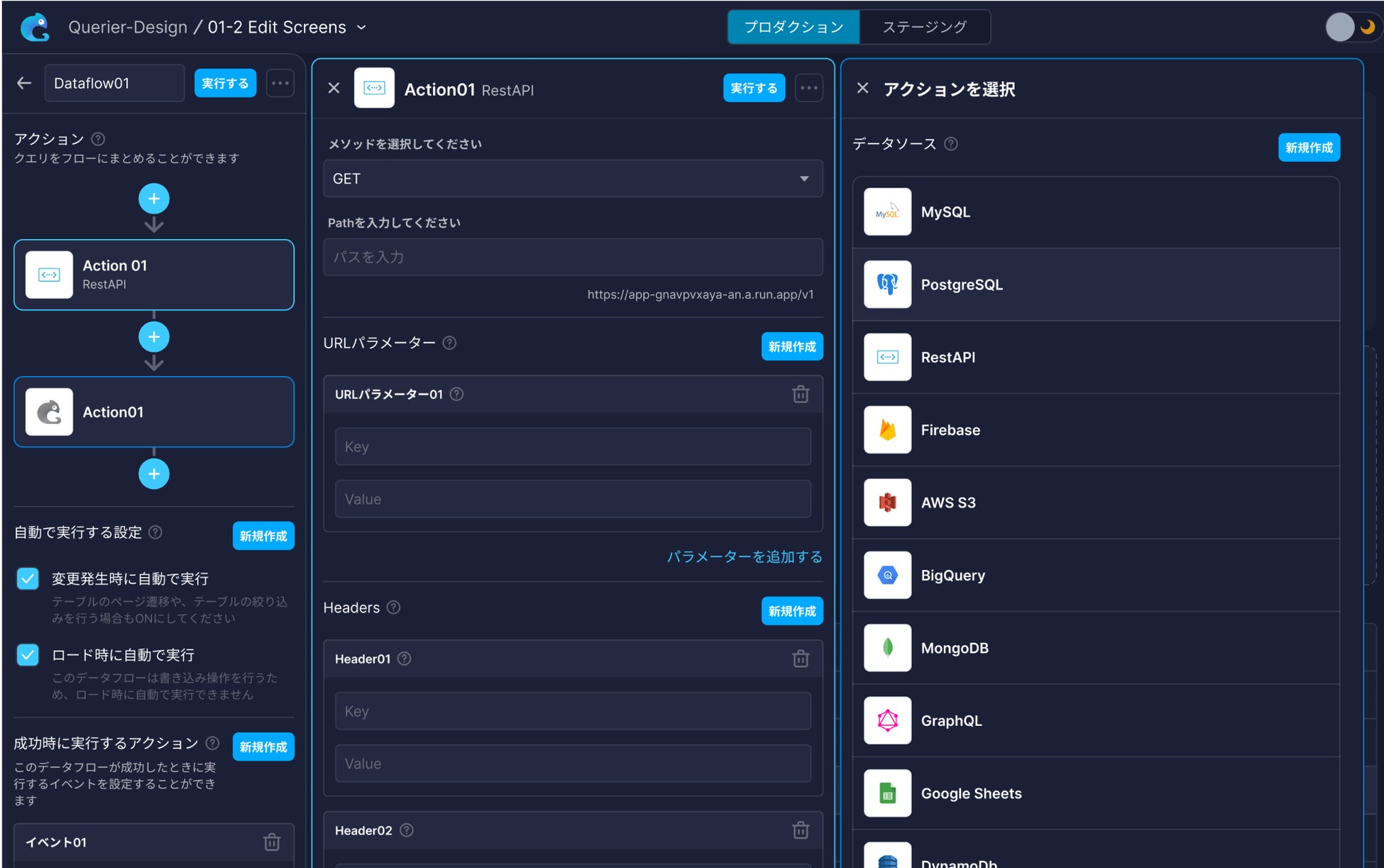Click the trash icon for イベント01
1384x868 pixels.
272,842
